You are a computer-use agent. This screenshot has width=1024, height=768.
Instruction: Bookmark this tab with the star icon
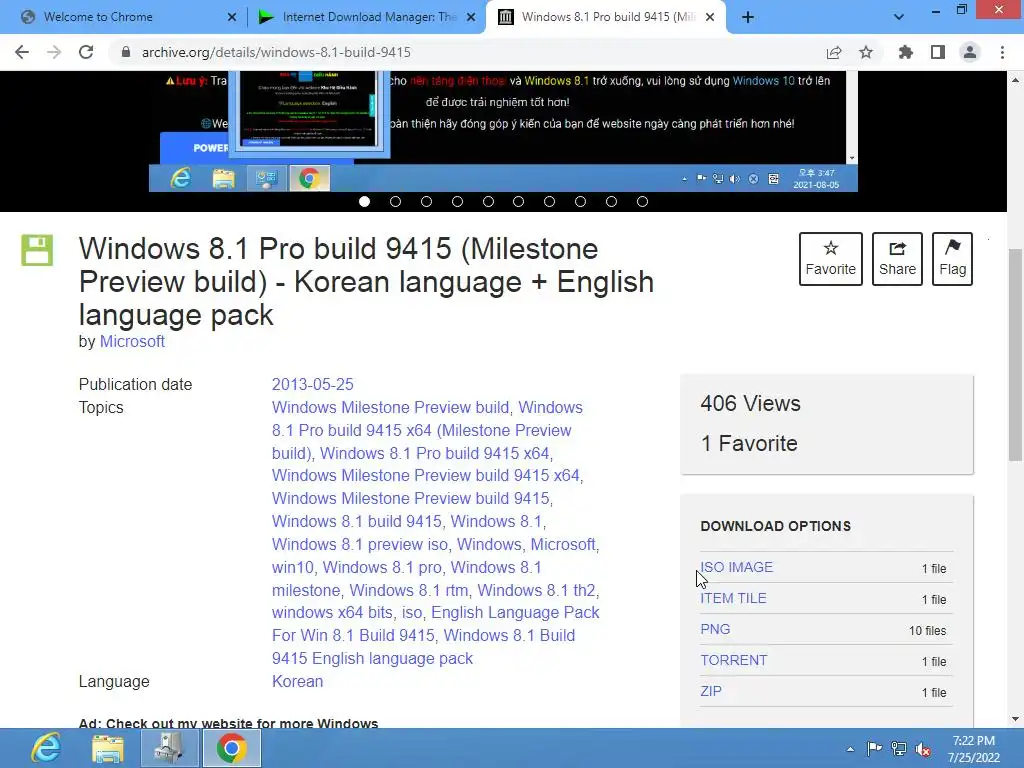pyautogui.click(x=865, y=52)
